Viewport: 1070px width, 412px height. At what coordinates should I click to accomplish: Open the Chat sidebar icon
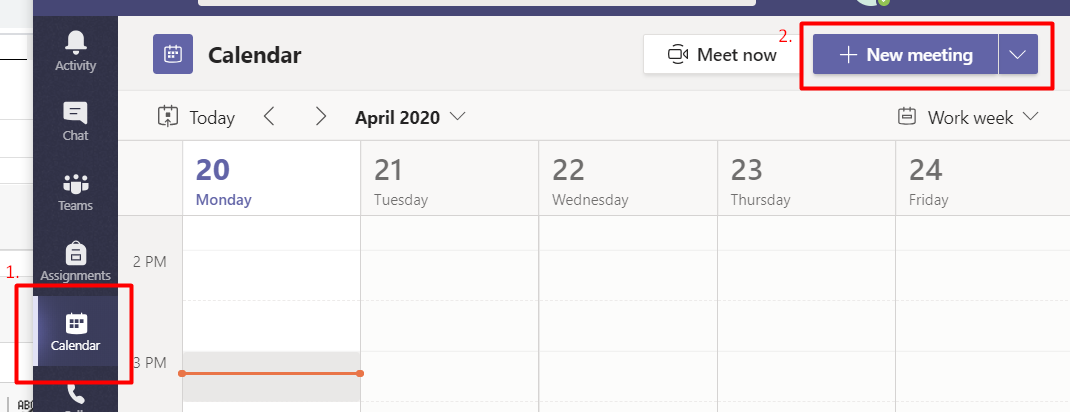click(x=76, y=113)
